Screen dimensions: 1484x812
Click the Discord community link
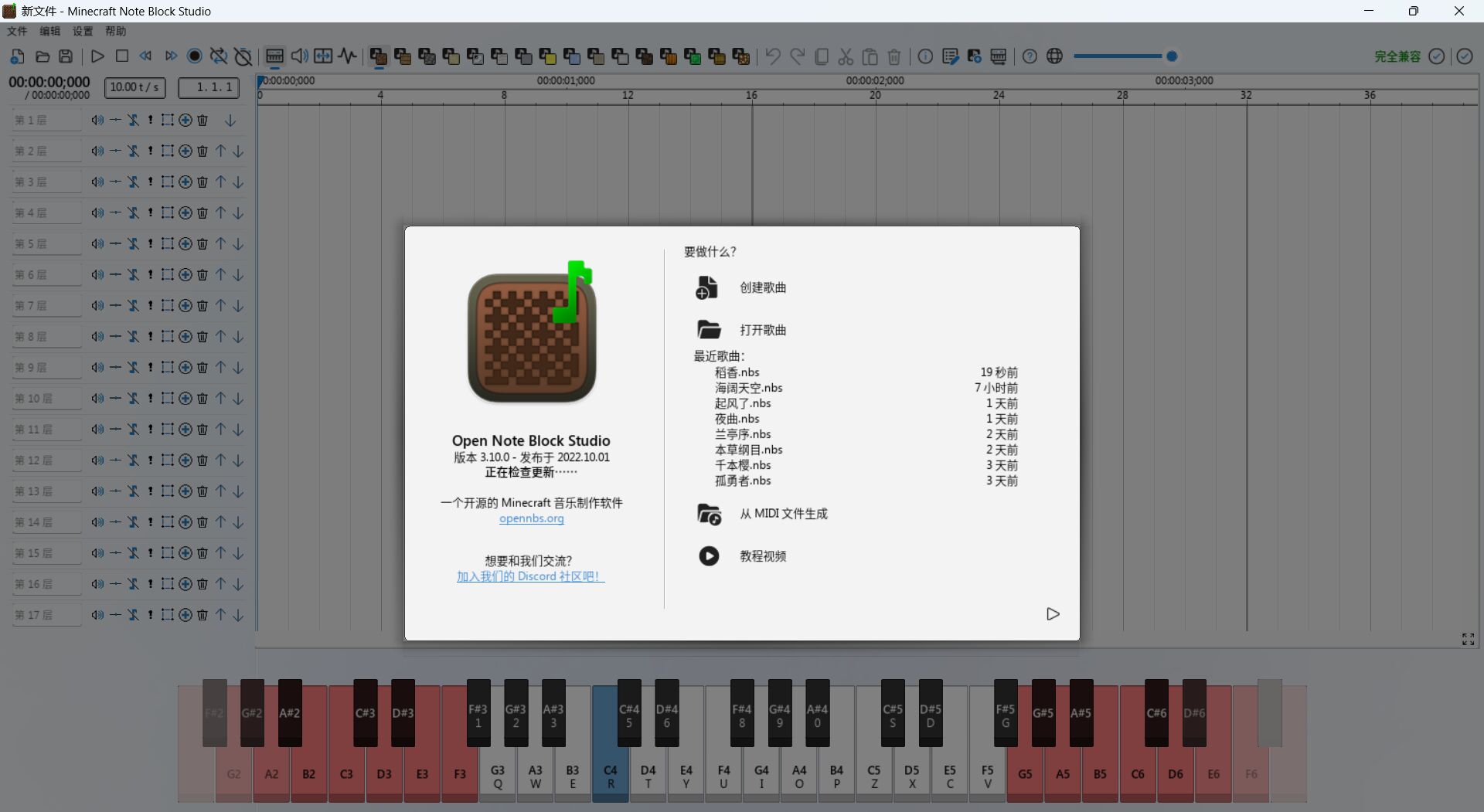[530, 576]
